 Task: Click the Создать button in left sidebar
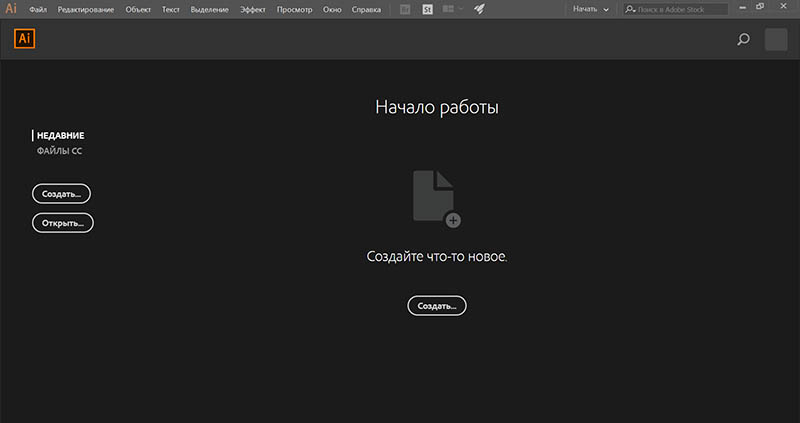click(62, 193)
